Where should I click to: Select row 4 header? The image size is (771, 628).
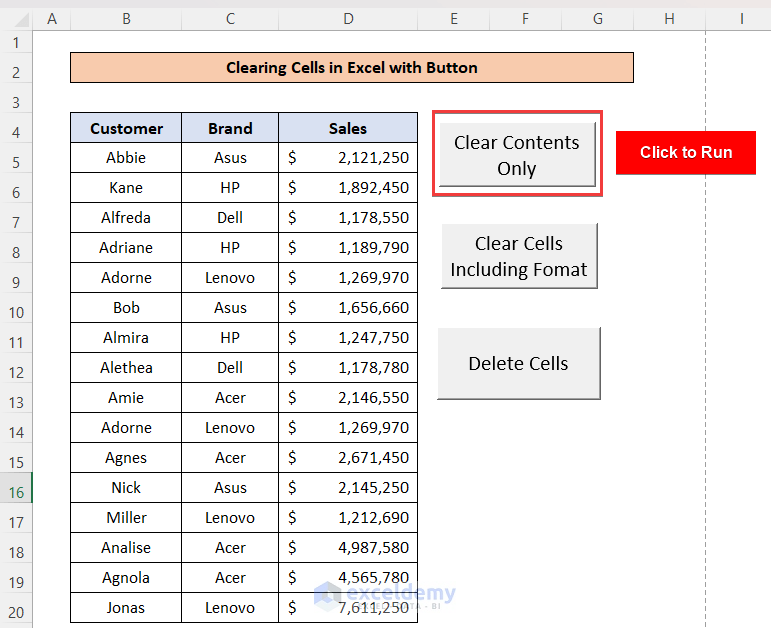click(x=16, y=132)
